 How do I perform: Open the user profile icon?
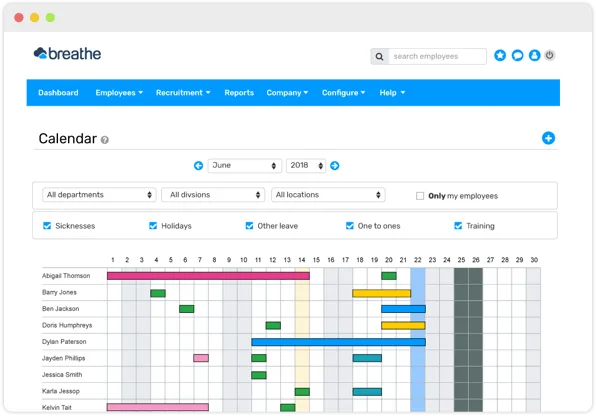click(534, 56)
